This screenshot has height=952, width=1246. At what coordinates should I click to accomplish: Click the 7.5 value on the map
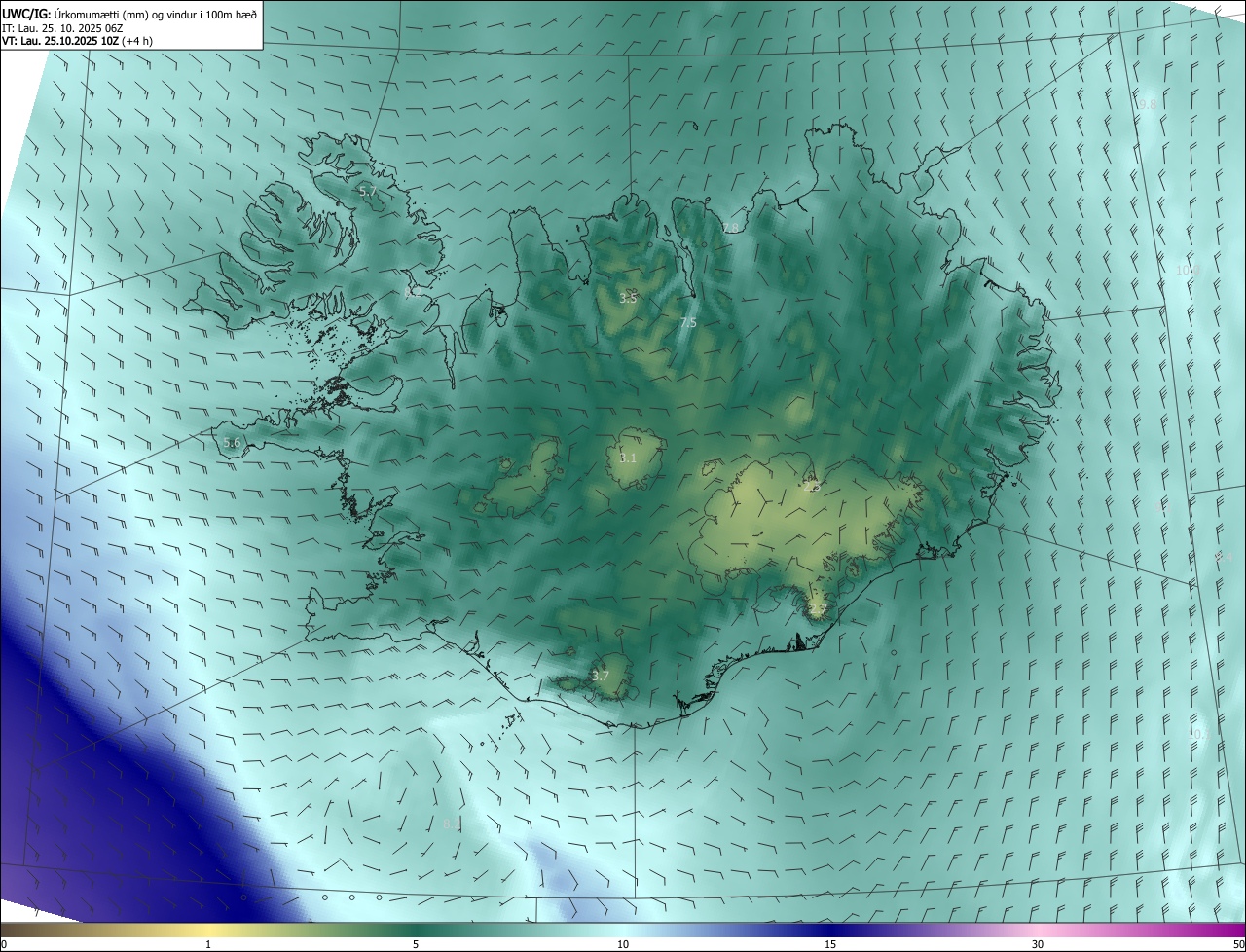(688, 322)
